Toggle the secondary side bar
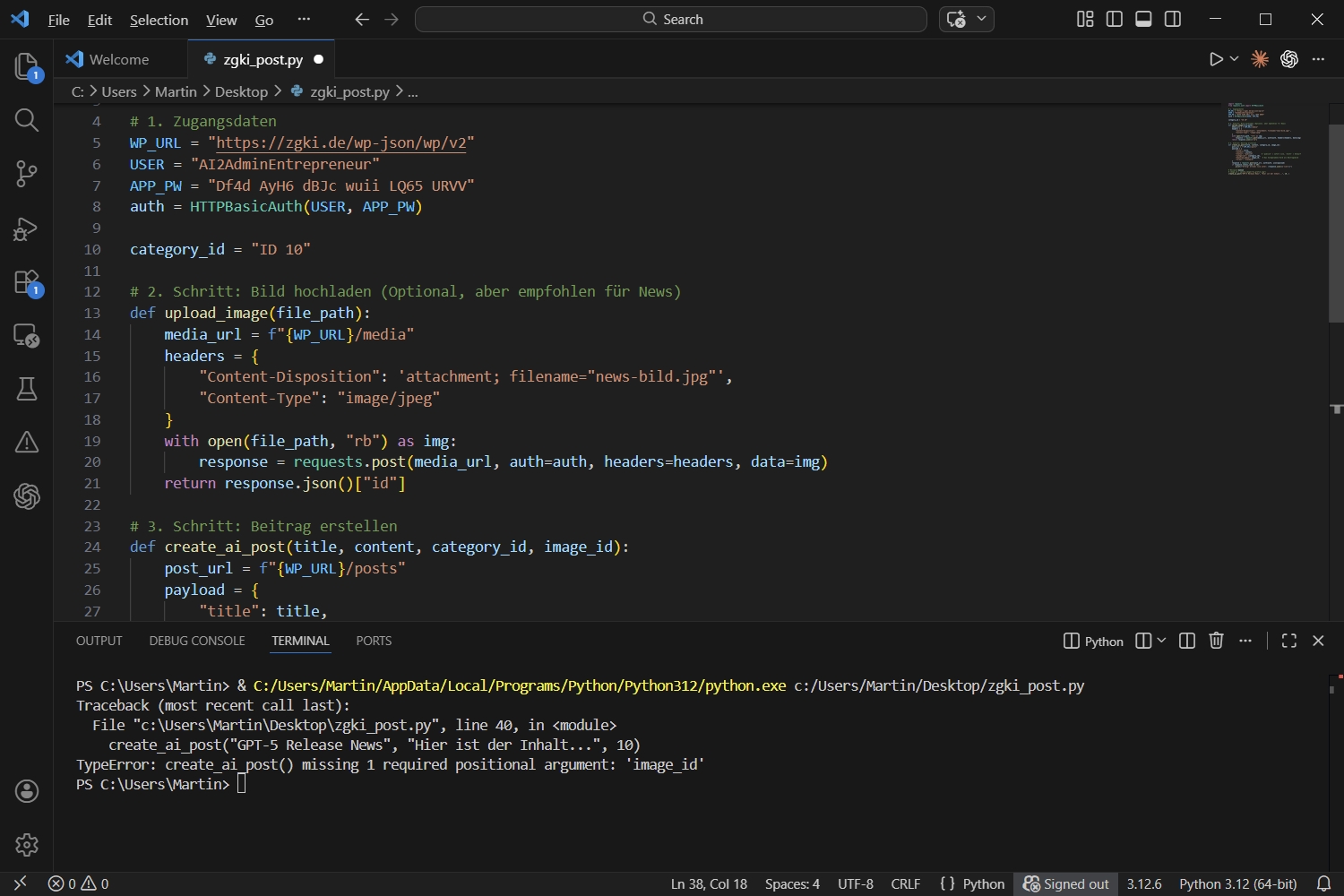Viewport: 1344px width, 896px height. tap(1173, 19)
